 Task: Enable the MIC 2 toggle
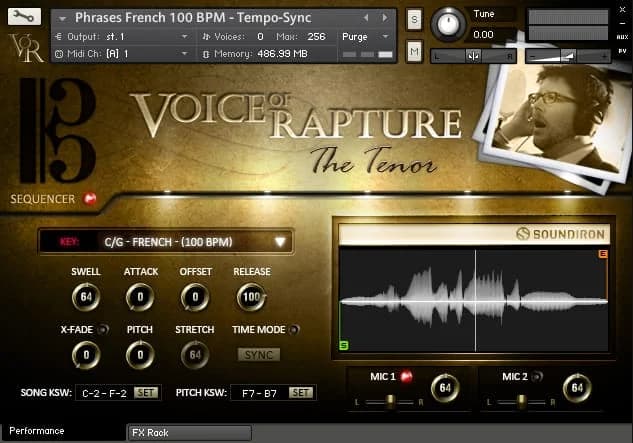[537, 377]
